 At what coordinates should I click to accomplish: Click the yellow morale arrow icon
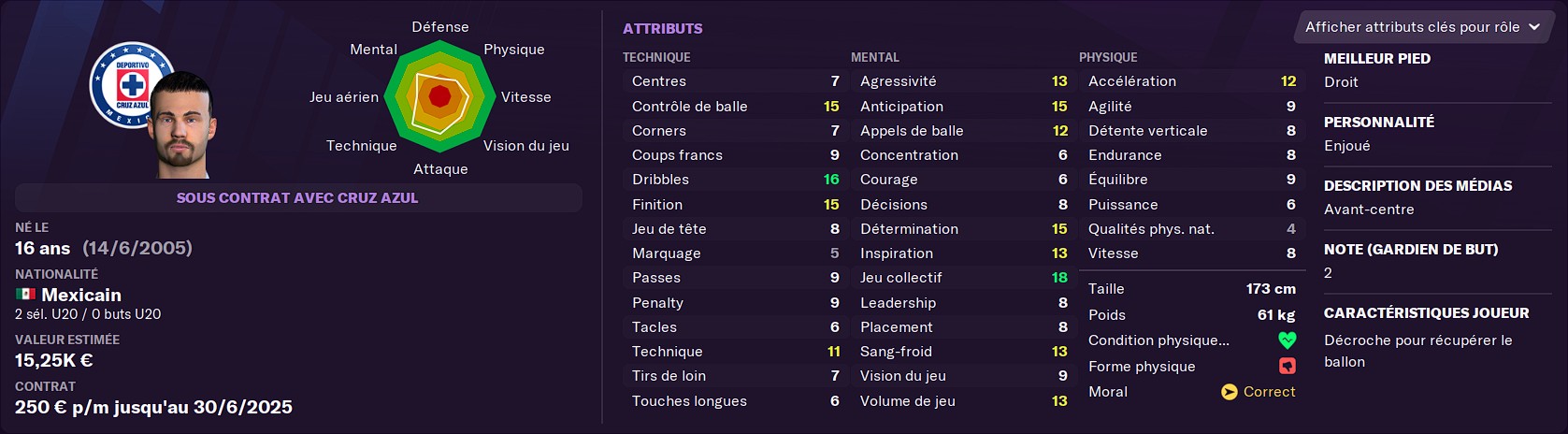click(1230, 392)
